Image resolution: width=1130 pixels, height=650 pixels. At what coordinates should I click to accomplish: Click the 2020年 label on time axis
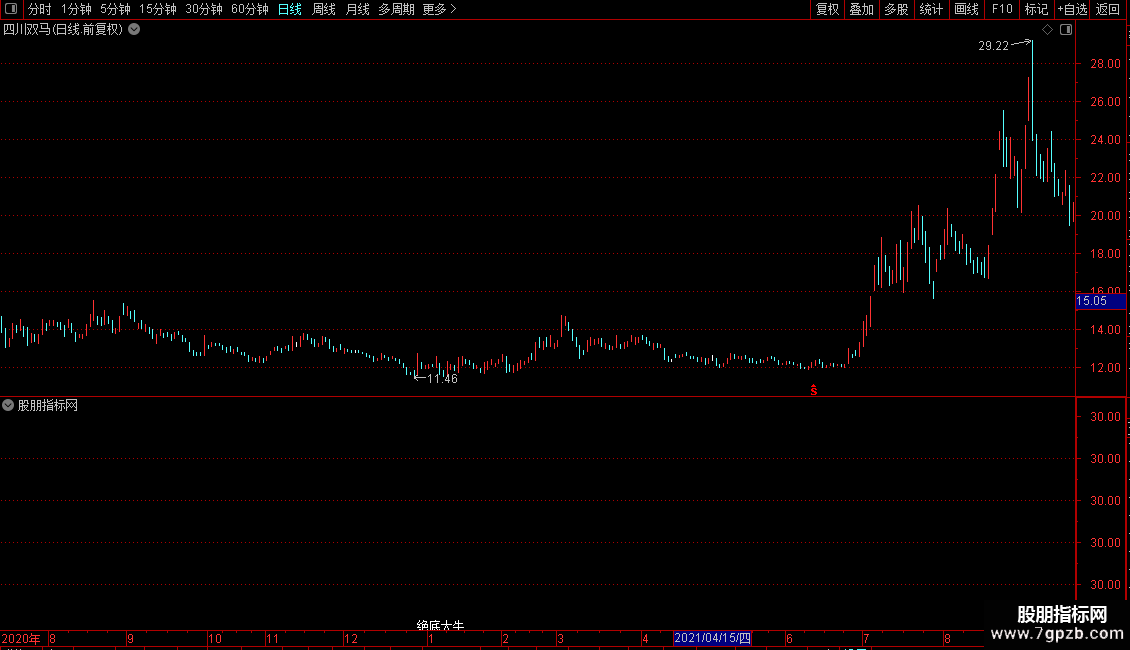tap(21, 638)
